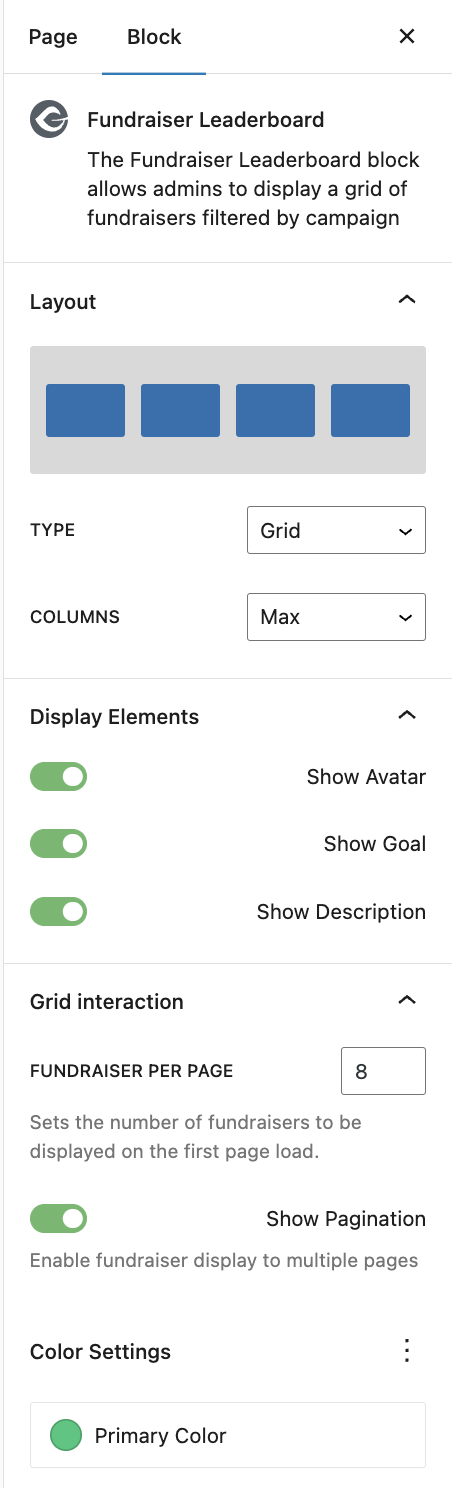Toggle Show Pagination switch

tap(59, 1219)
